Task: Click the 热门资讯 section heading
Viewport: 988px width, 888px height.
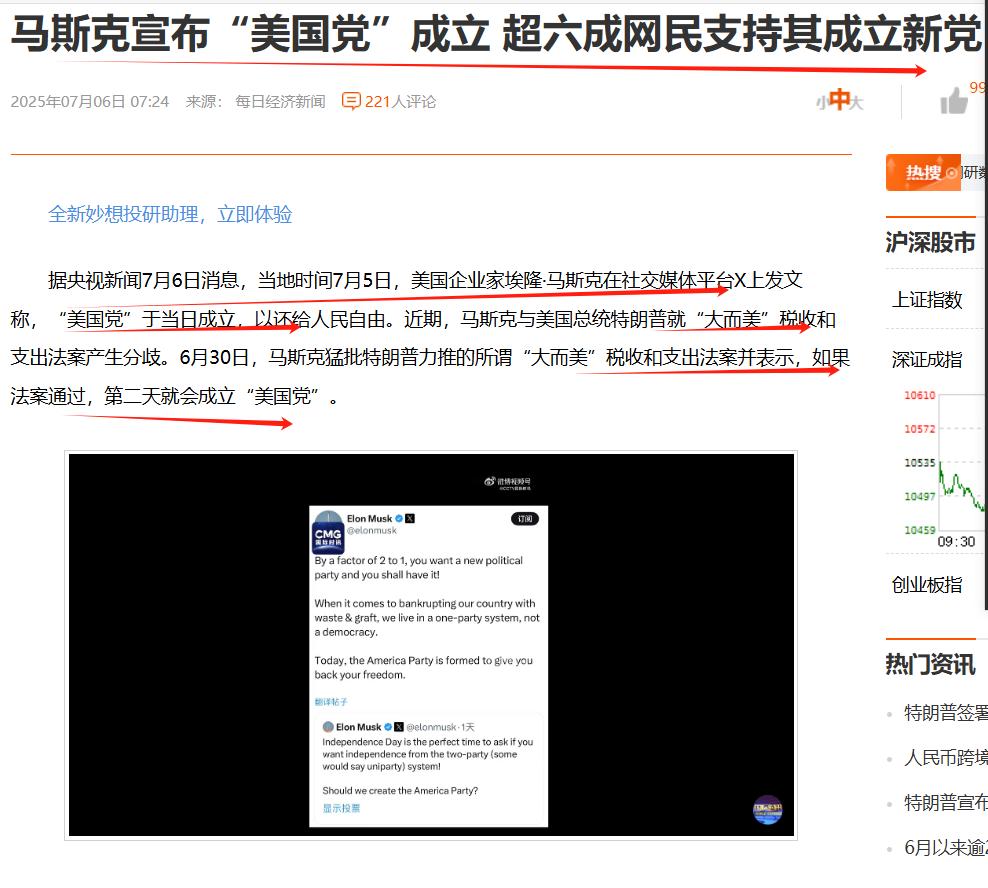Action: pos(930,664)
